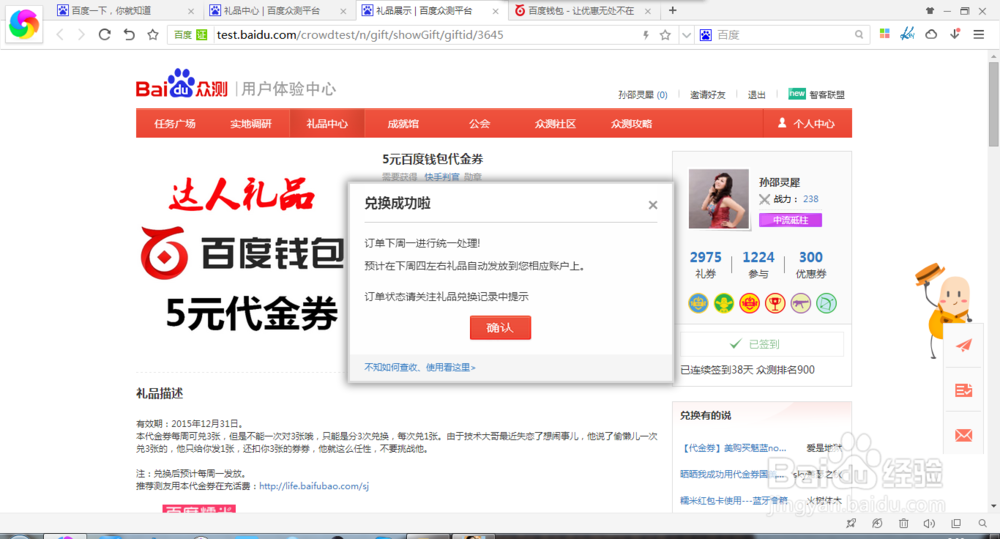This screenshot has height=539, width=1000.
Task: Click the cloud sync toolbar icon
Action: pos(931,34)
